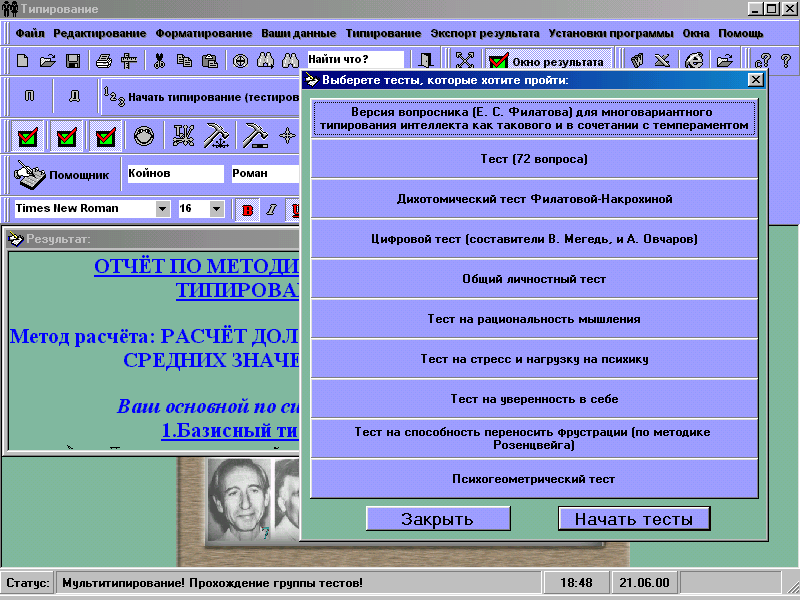Viewport: 800px width, 600px height.
Task: Click 'Начать типирование' toolbar button
Action: click(201, 96)
